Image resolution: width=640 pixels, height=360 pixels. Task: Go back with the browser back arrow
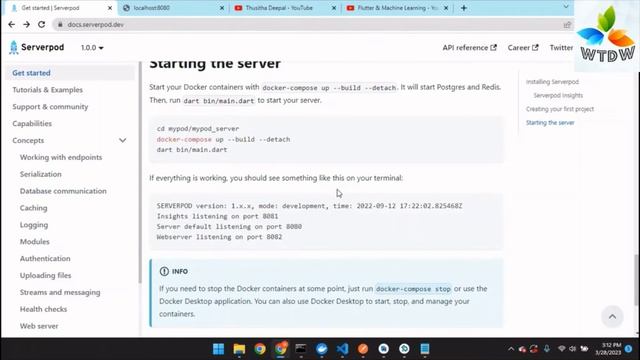point(11,24)
